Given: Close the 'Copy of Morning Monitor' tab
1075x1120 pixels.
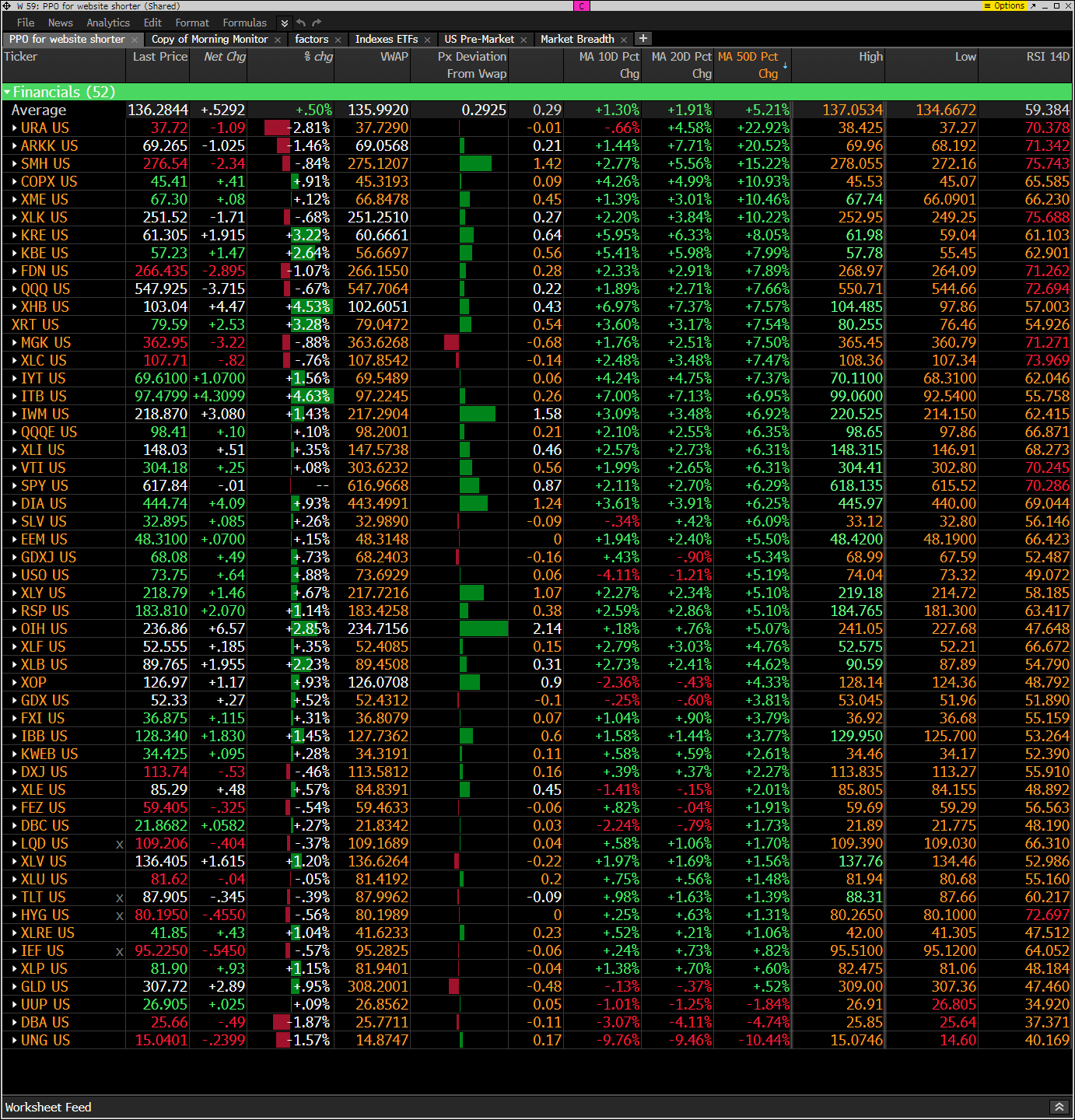Looking at the screenshot, I should (278, 40).
